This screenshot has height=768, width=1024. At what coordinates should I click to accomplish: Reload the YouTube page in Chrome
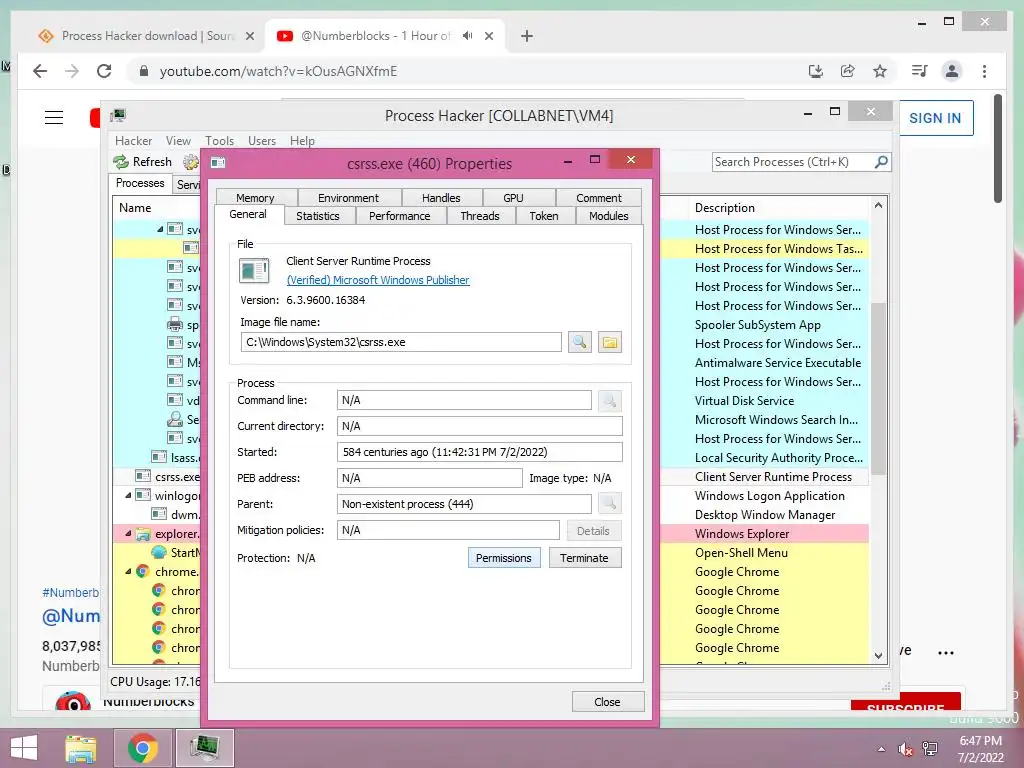pyautogui.click(x=104, y=71)
